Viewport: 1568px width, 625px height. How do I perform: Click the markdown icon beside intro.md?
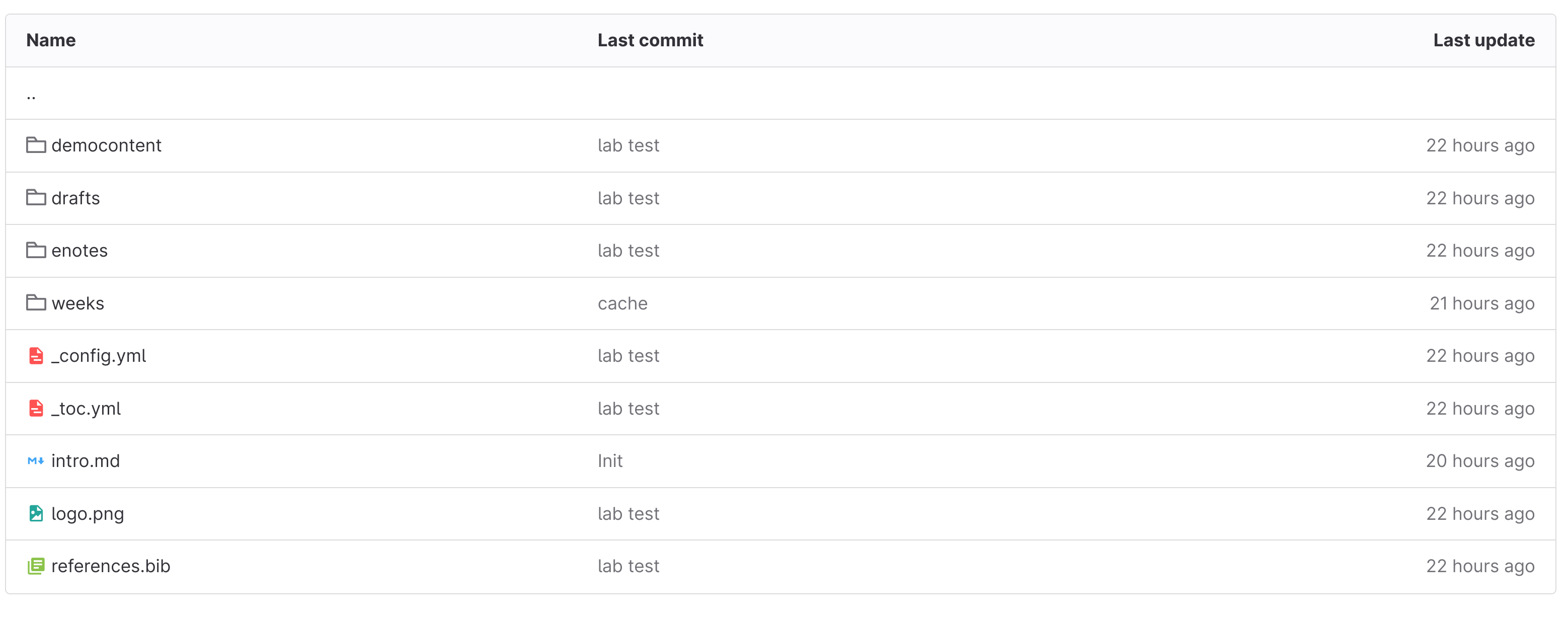pyautogui.click(x=36, y=460)
